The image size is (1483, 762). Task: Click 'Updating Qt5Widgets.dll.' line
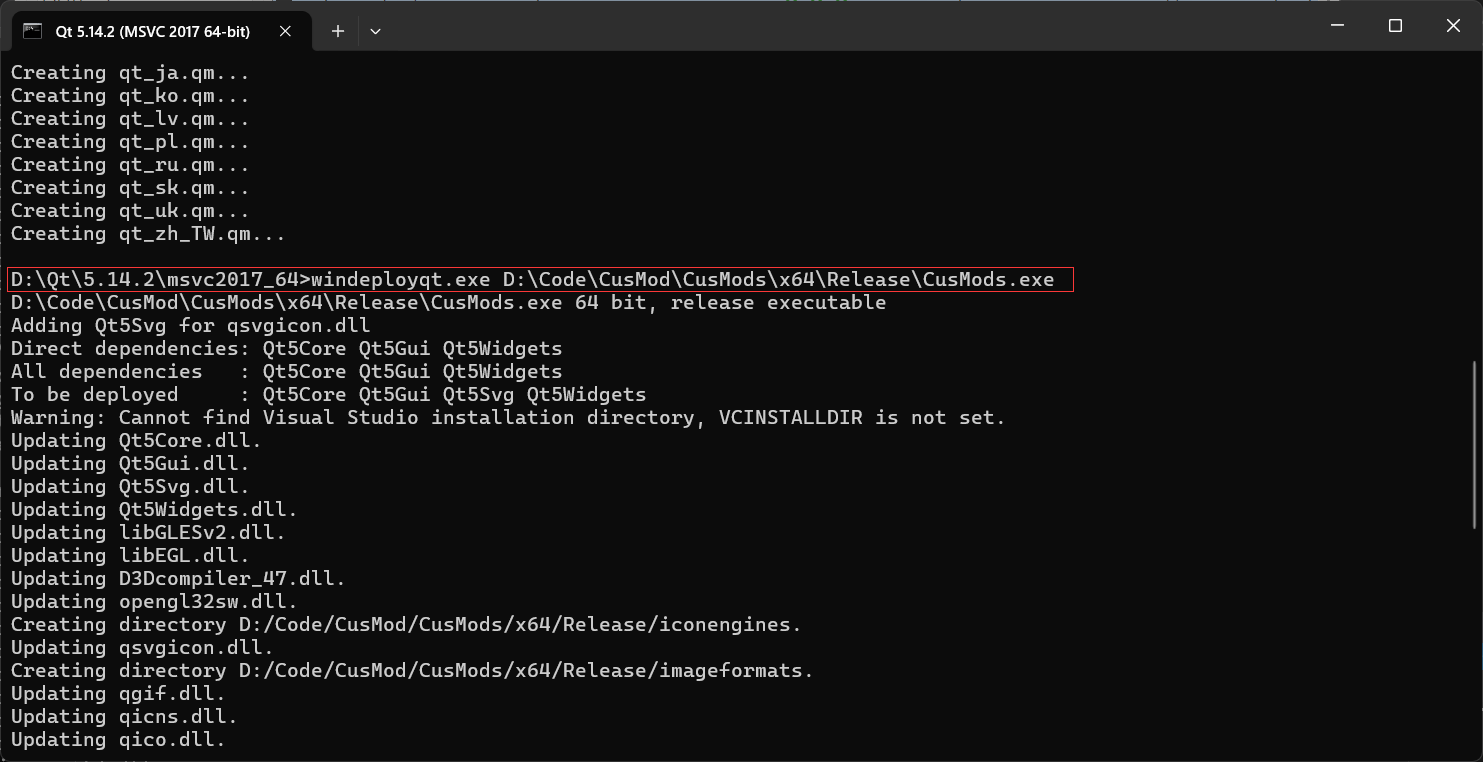[154, 509]
